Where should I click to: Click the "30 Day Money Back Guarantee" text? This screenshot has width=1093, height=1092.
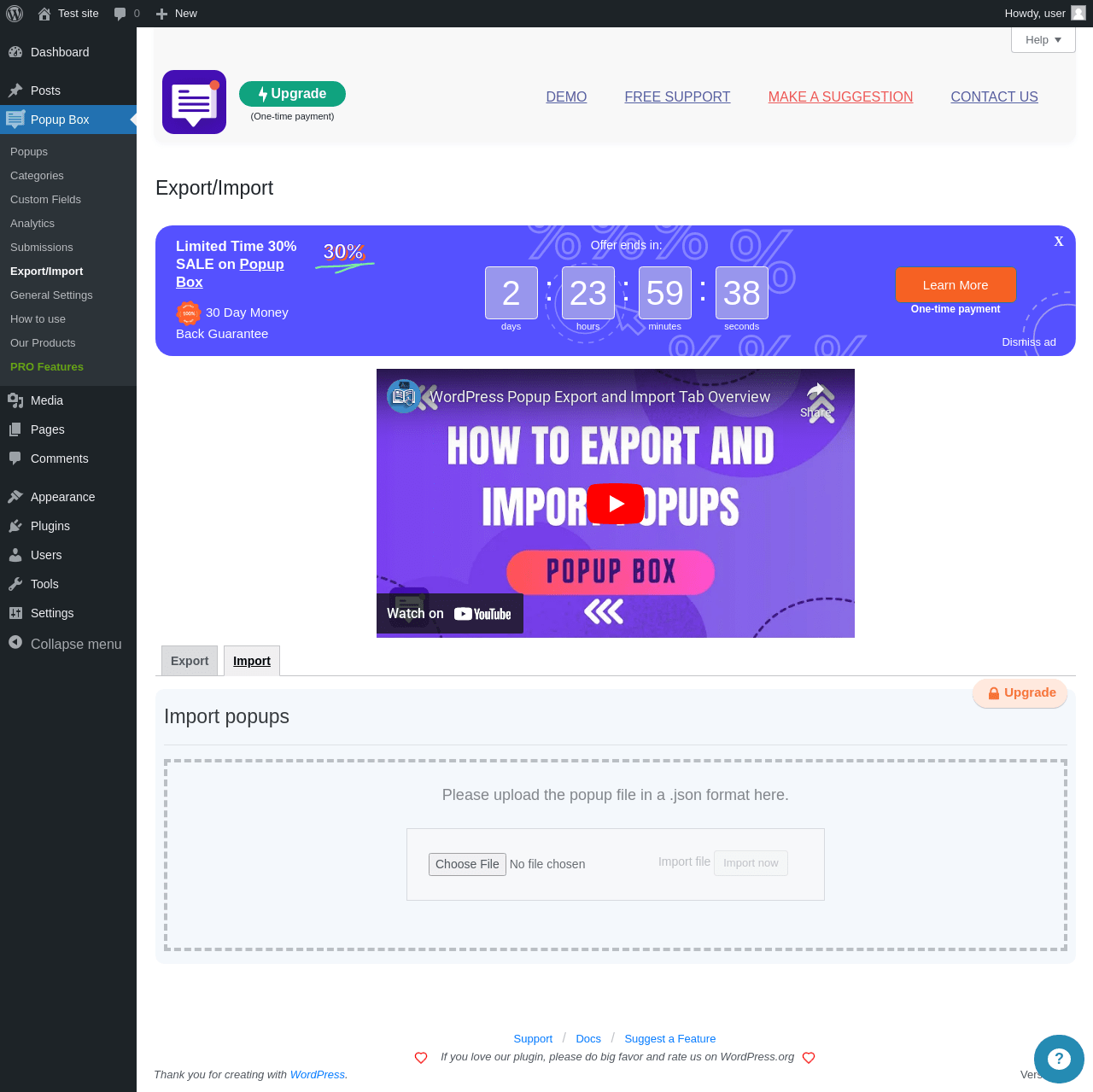(232, 323)
